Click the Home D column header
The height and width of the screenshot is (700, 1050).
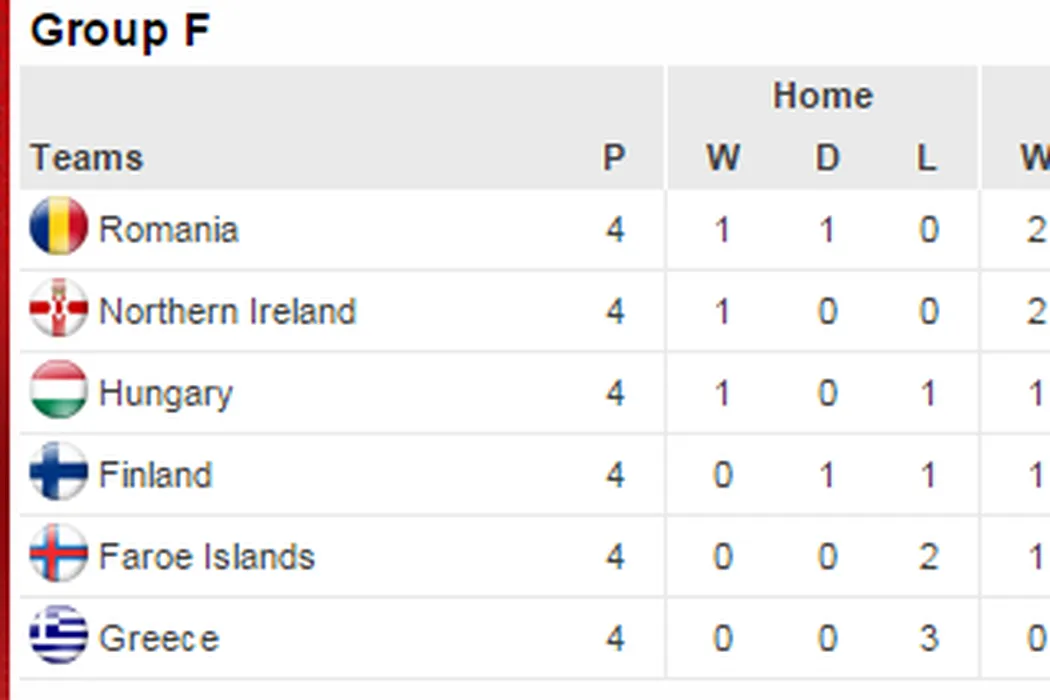(x=827, y=158)
